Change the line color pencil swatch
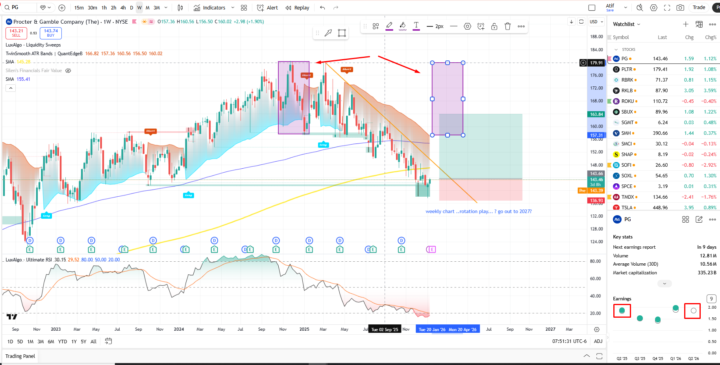Screen dimensions: 720x365 coord(389,26)
